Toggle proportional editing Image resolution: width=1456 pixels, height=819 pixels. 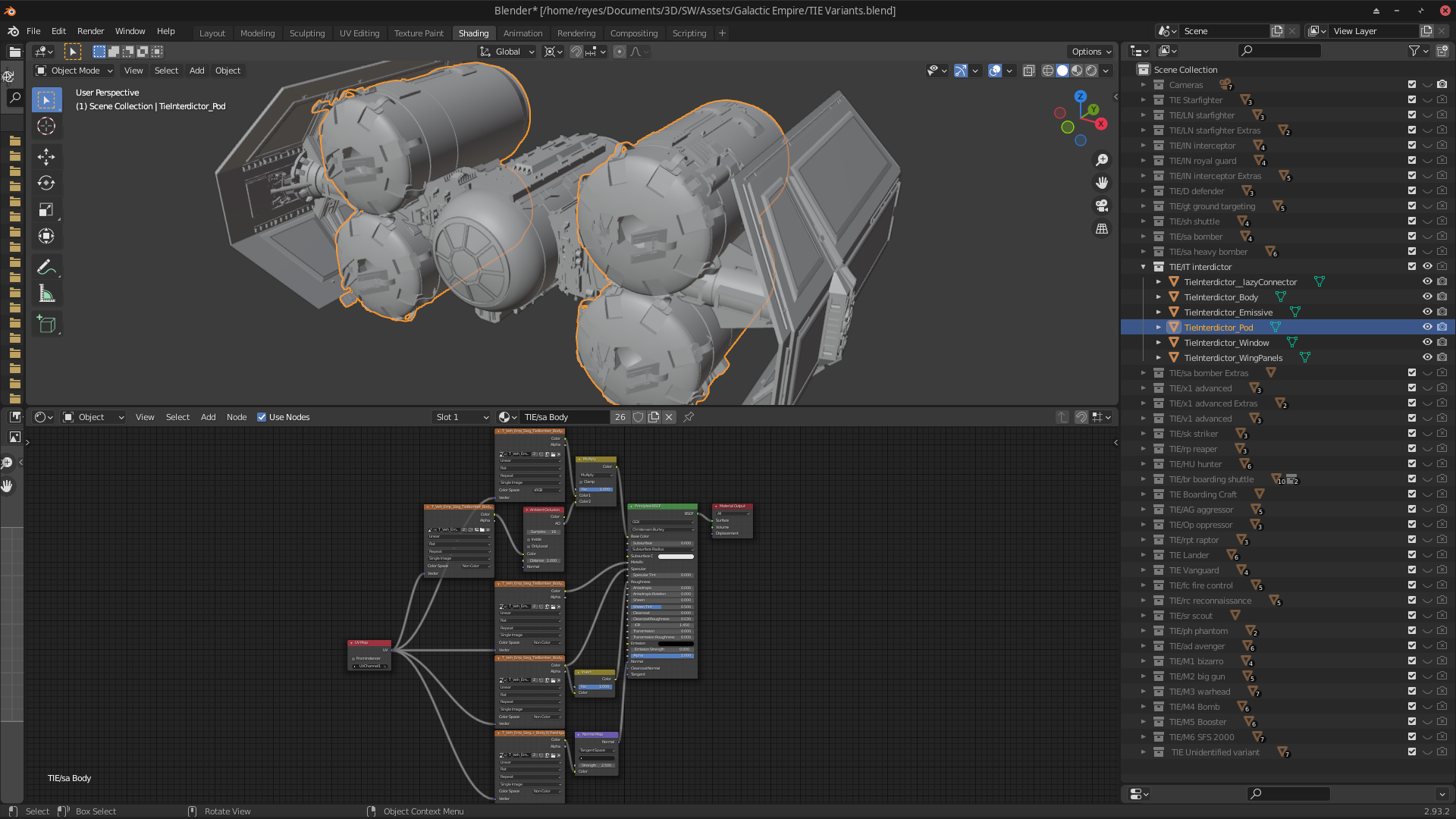(620, 52)
